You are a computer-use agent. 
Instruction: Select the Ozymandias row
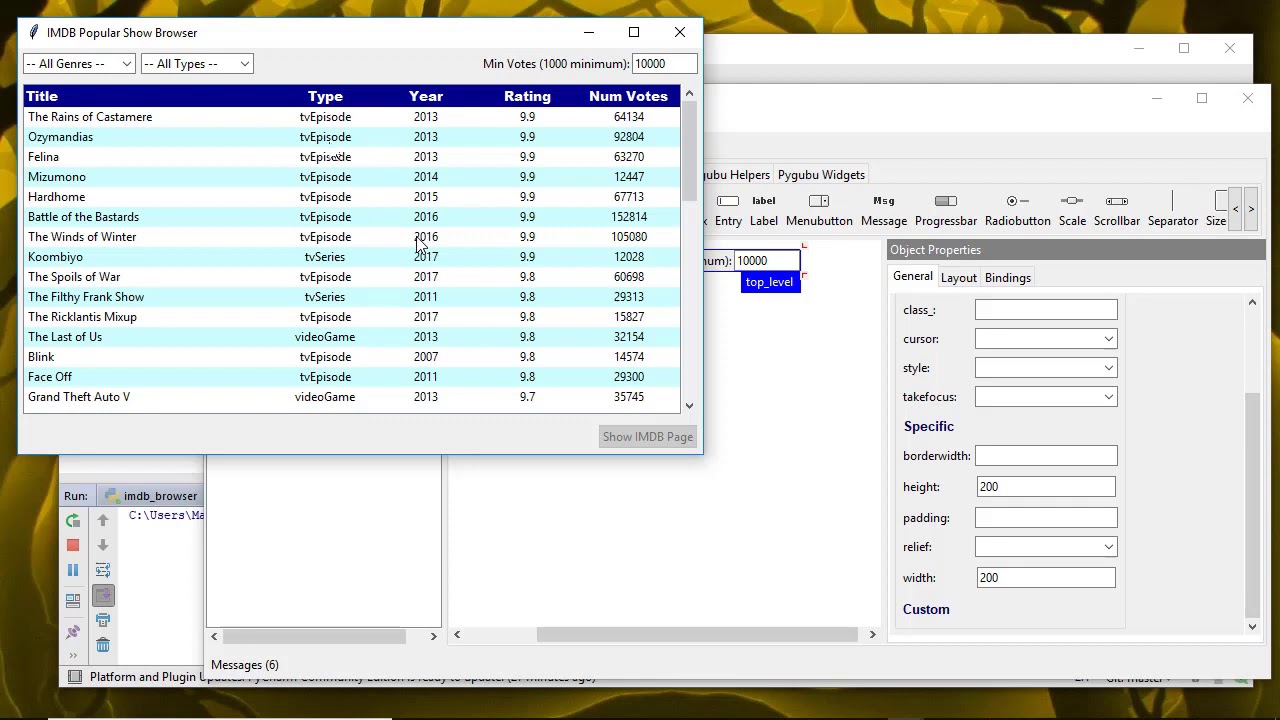(352, 137)
